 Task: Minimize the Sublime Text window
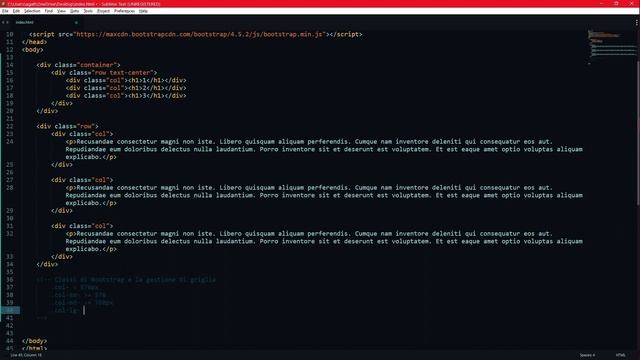click(x=602, y=4)
